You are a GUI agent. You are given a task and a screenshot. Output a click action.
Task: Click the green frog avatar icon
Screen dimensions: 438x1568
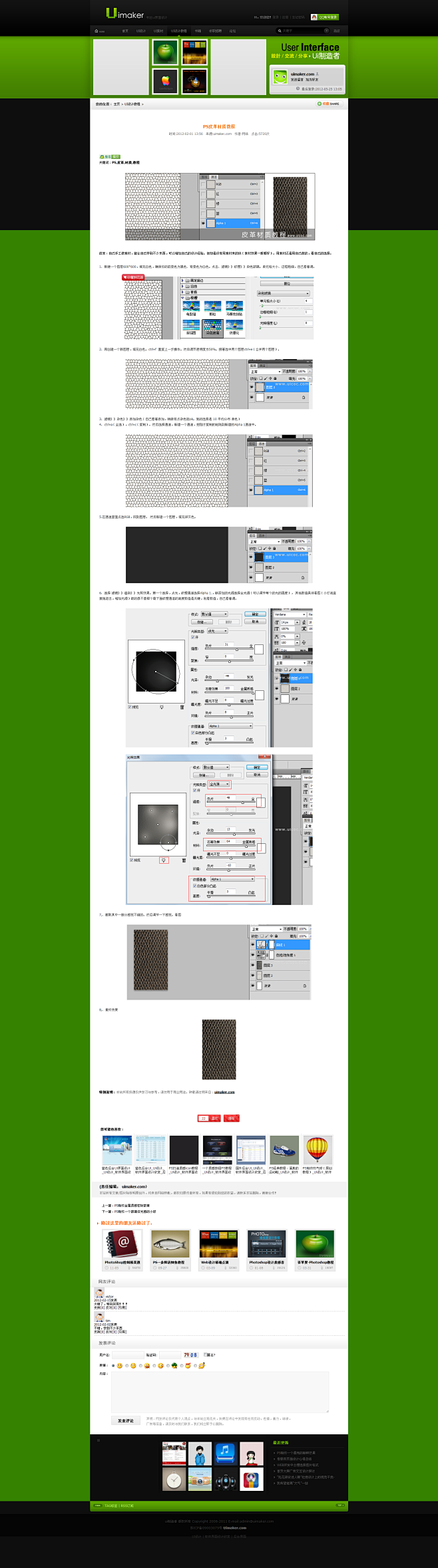pyautogui.click(x=280, y=77)
